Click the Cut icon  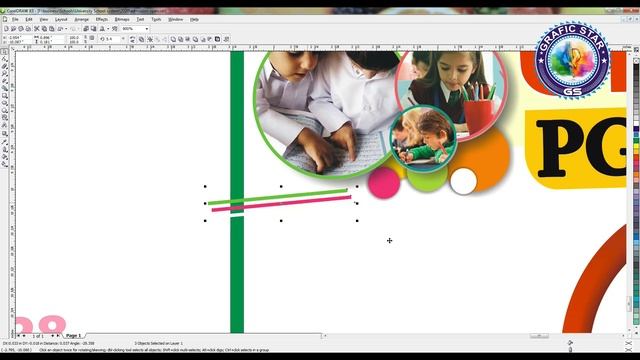[x=36, y=29]
